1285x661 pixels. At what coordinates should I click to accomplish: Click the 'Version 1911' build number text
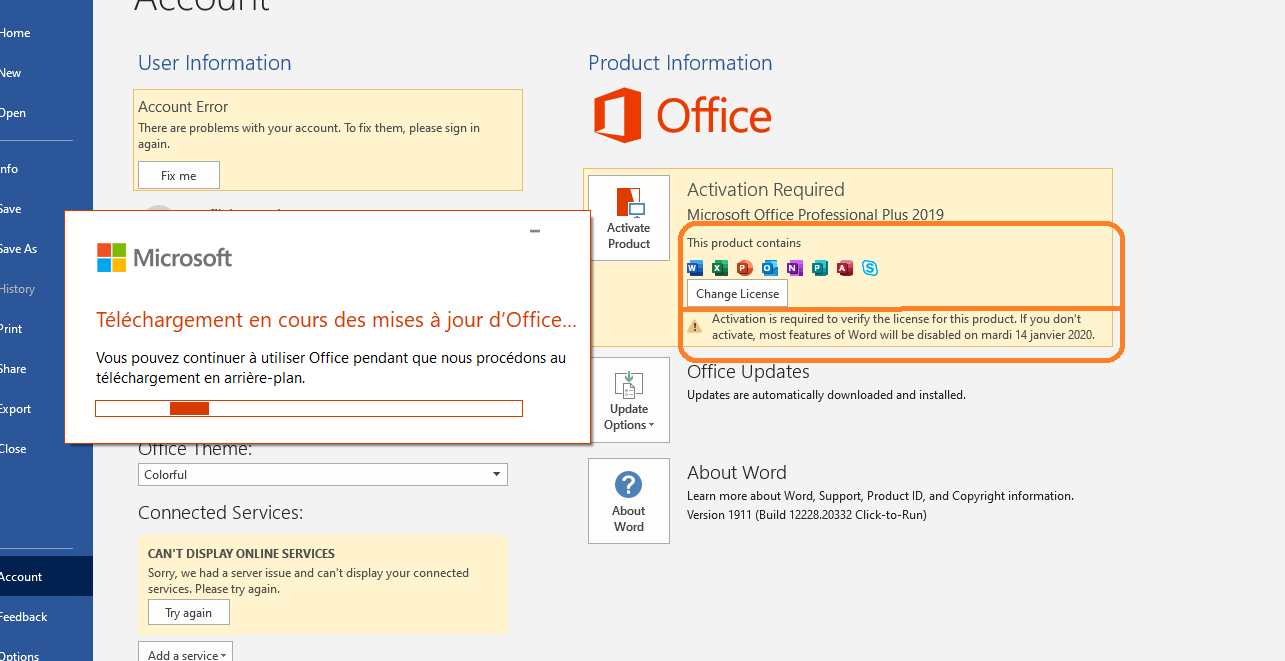pyautogui.click(x=807, y=515)
